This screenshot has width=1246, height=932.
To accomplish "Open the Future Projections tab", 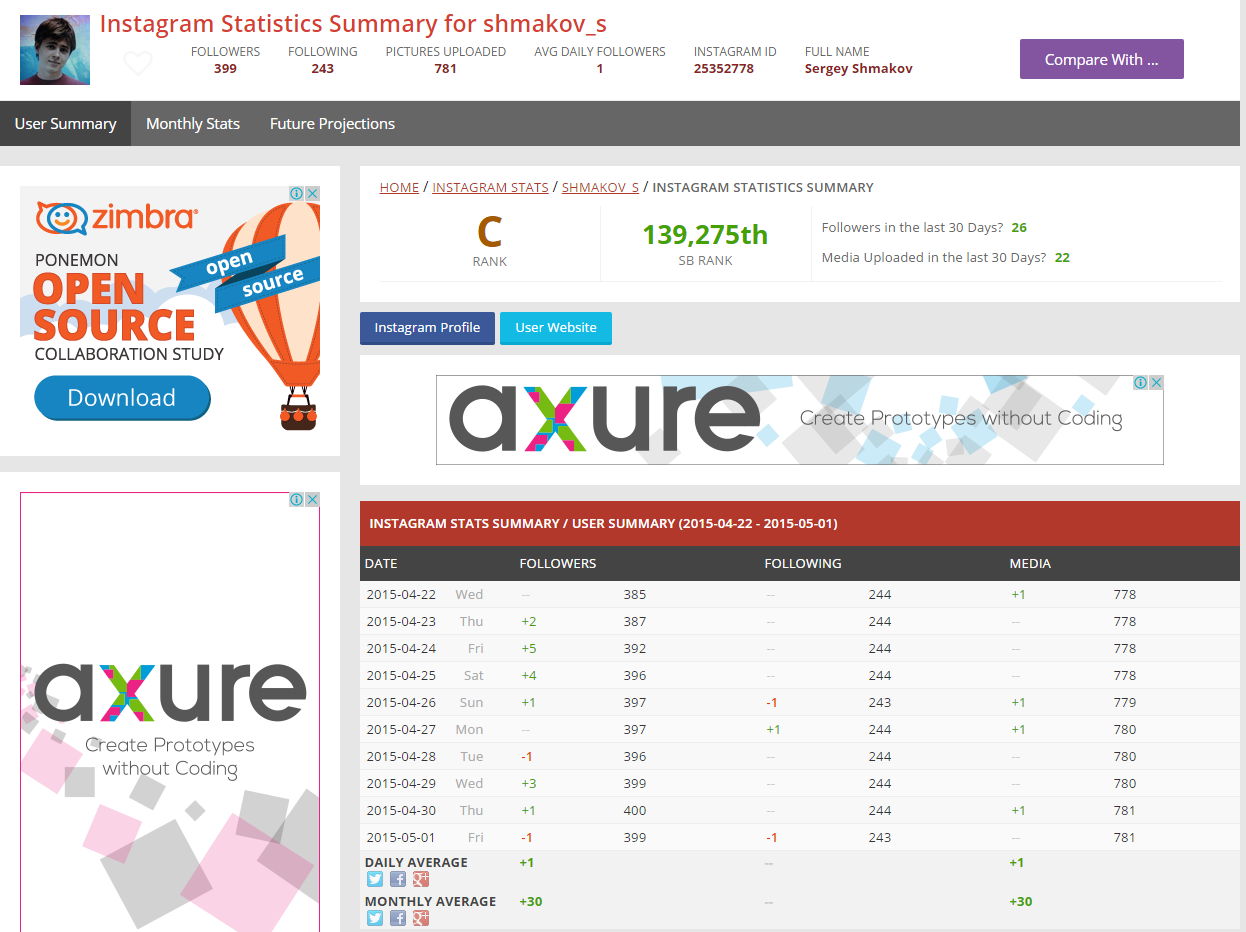I will pyautogui.click(x=332, y=124).
